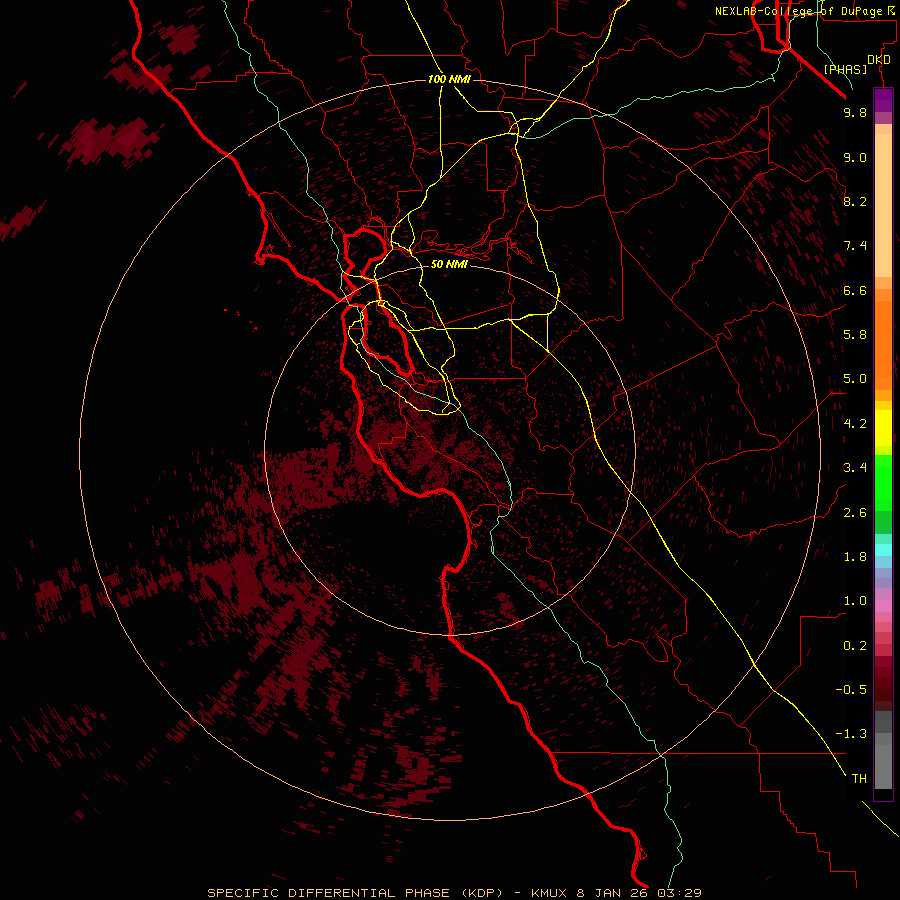Click the 3.4 legend value
900x900 pixels.
(855, 468)
